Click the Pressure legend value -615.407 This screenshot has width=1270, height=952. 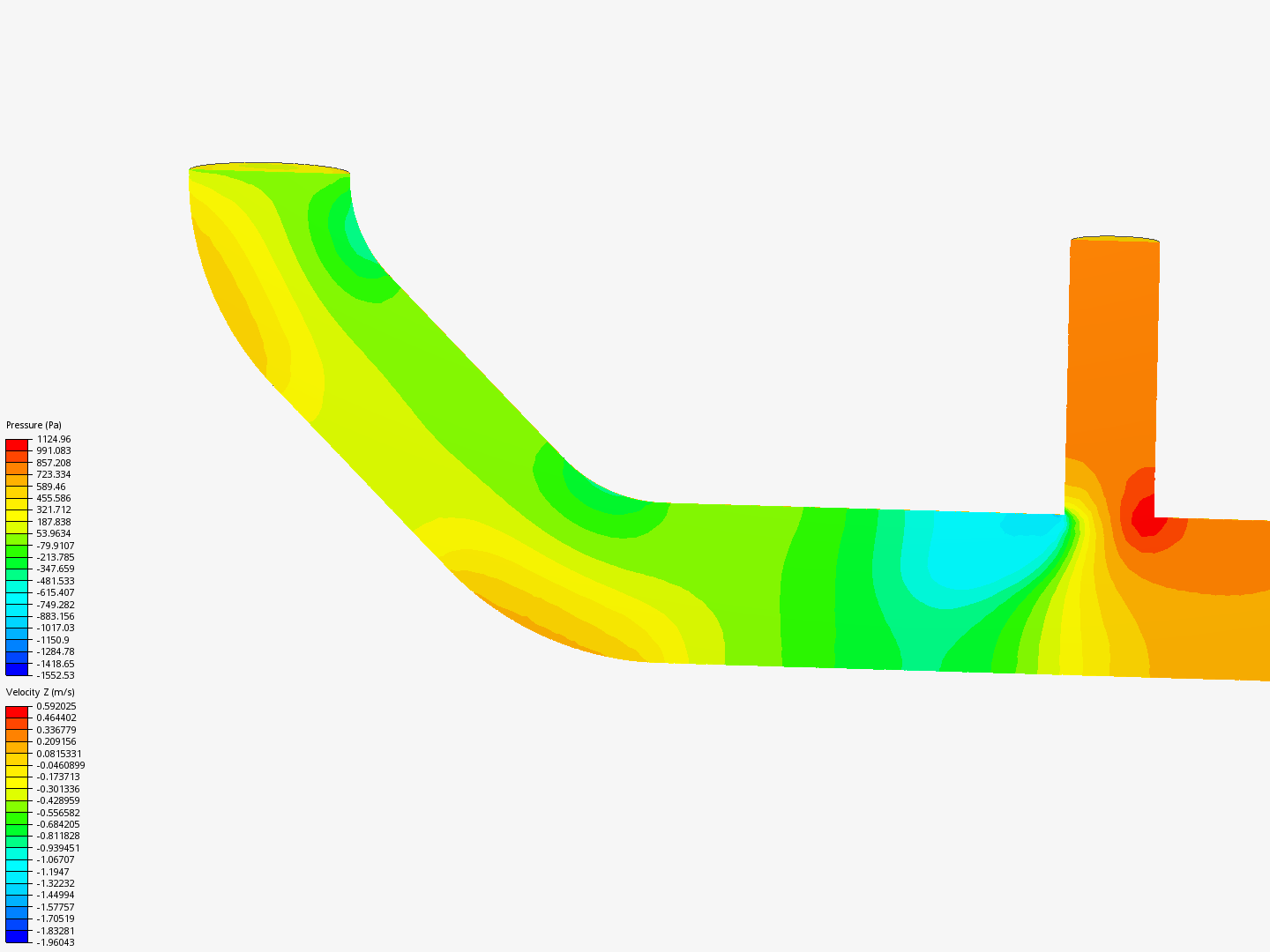[56, 592]
